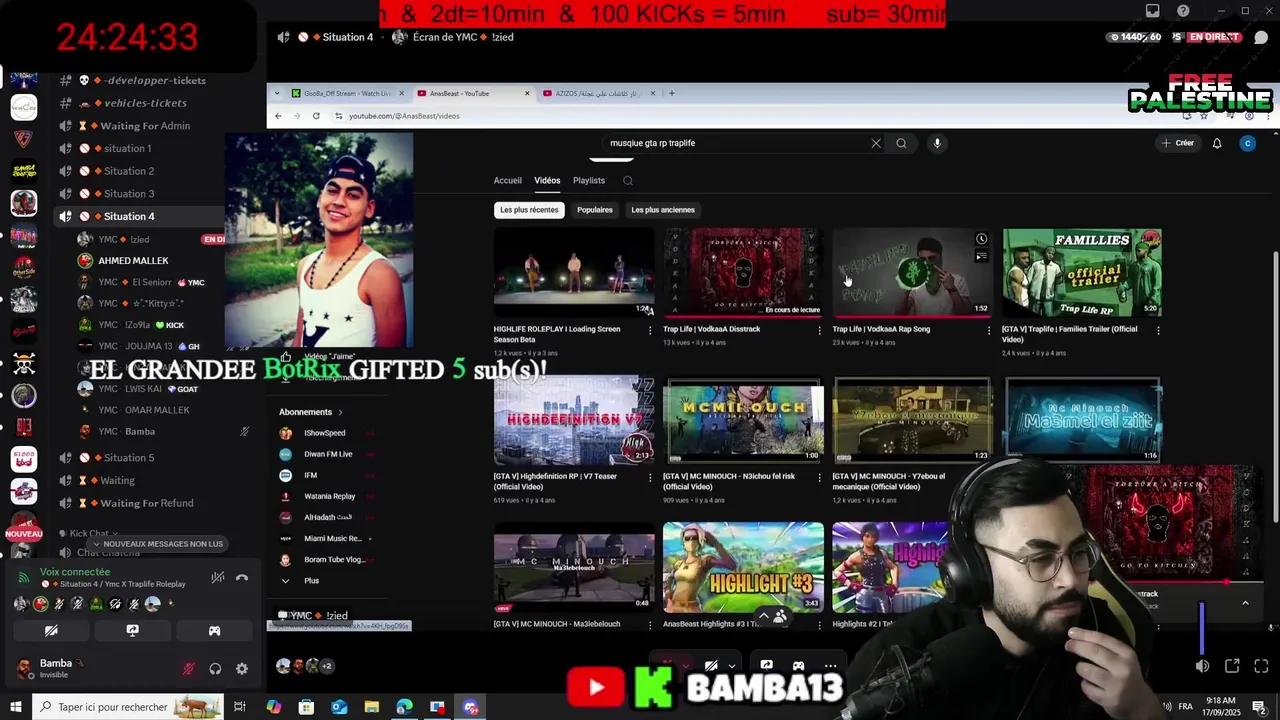
Task: Expand the Abonnements section chevron
Action: (340, 412)
